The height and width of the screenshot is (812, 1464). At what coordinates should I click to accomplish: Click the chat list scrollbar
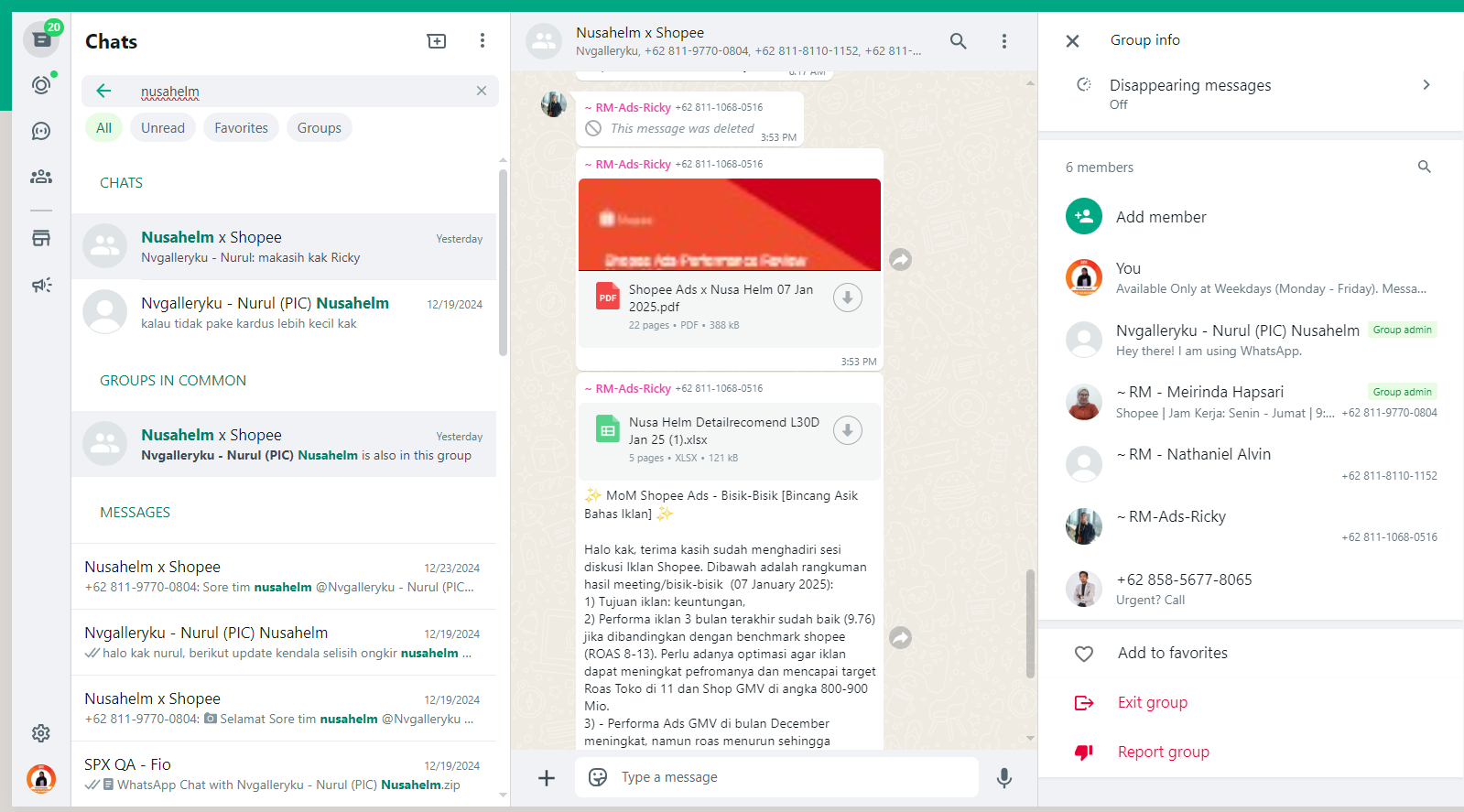(503, 263)
